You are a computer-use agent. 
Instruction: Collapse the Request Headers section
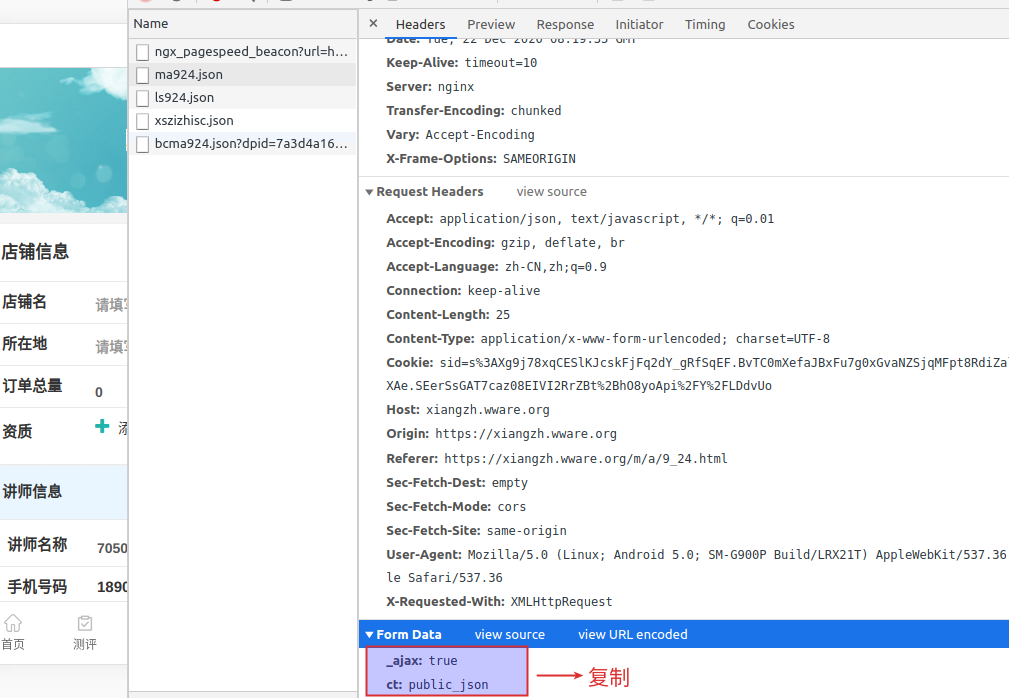369,192
